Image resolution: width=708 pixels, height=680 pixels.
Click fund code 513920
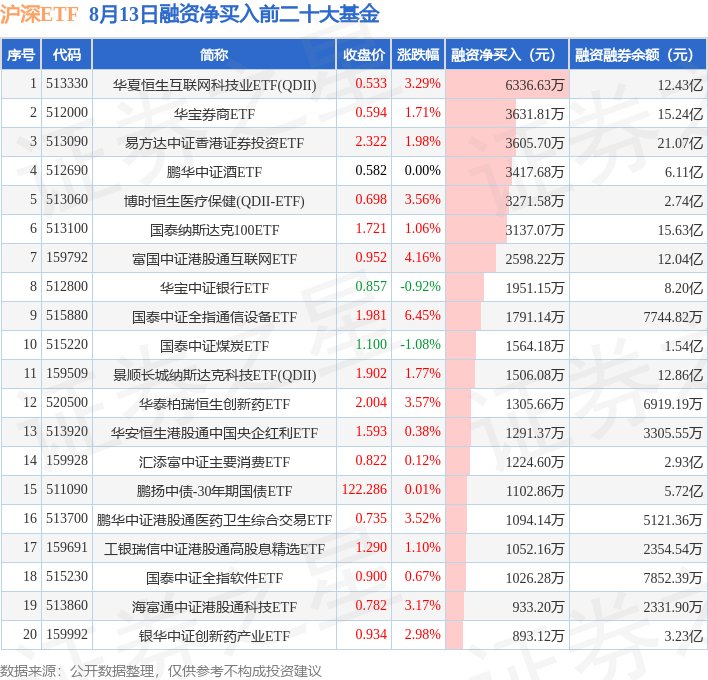(67, 431)
